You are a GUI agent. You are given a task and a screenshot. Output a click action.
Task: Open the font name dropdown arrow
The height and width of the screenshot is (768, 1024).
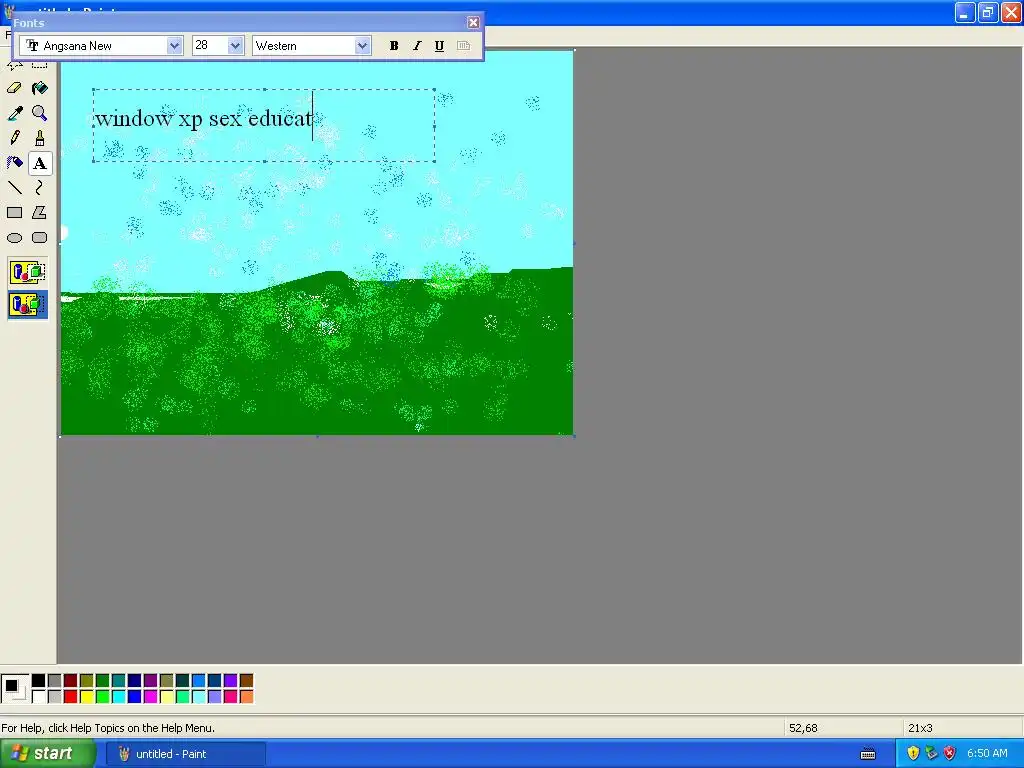point(174,46)
